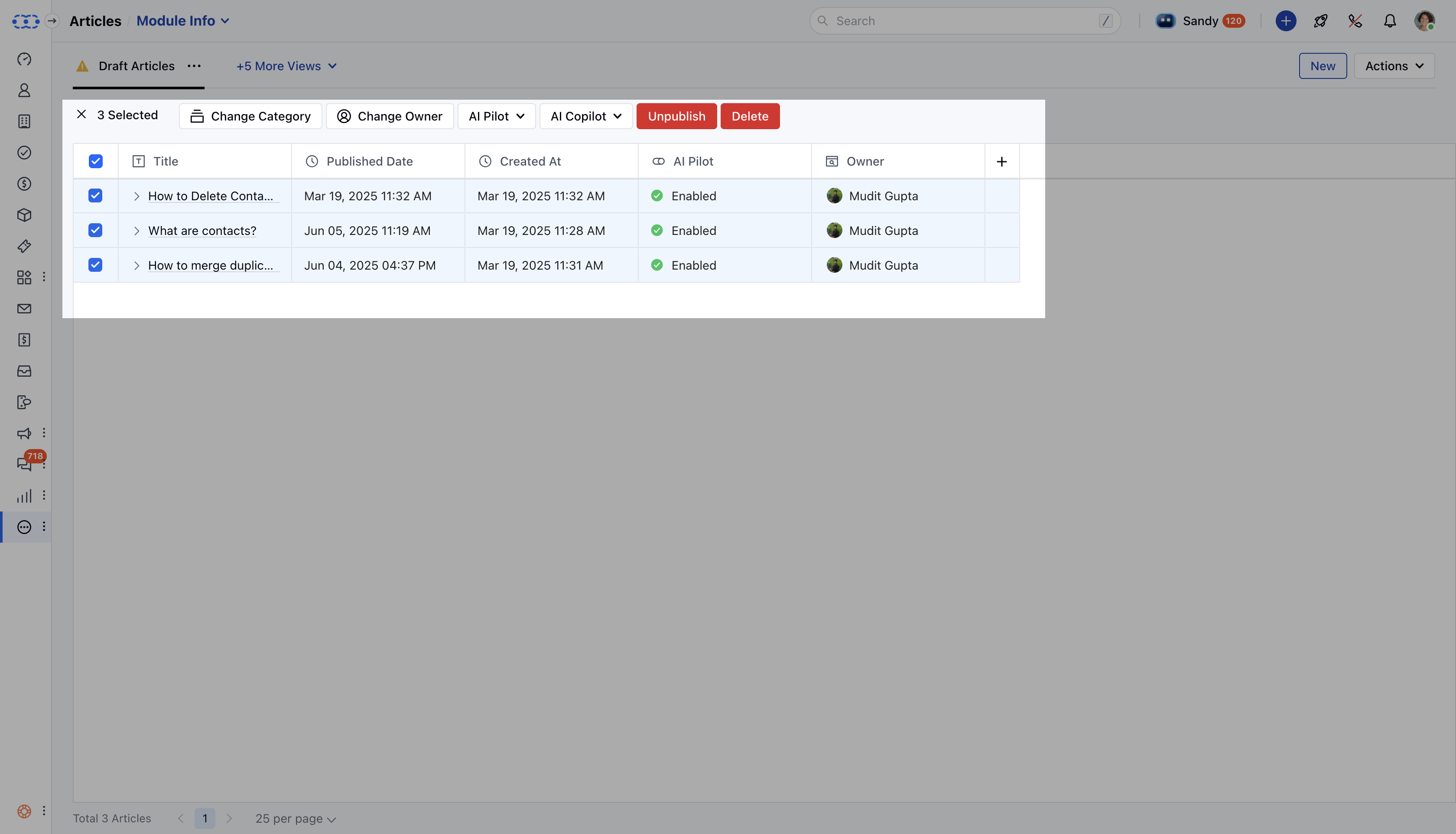The height and width of the screenshot is (834, 1456).
Task: Uncheck the 'What are contacts?' row checkbox
Action: point(96,230)
